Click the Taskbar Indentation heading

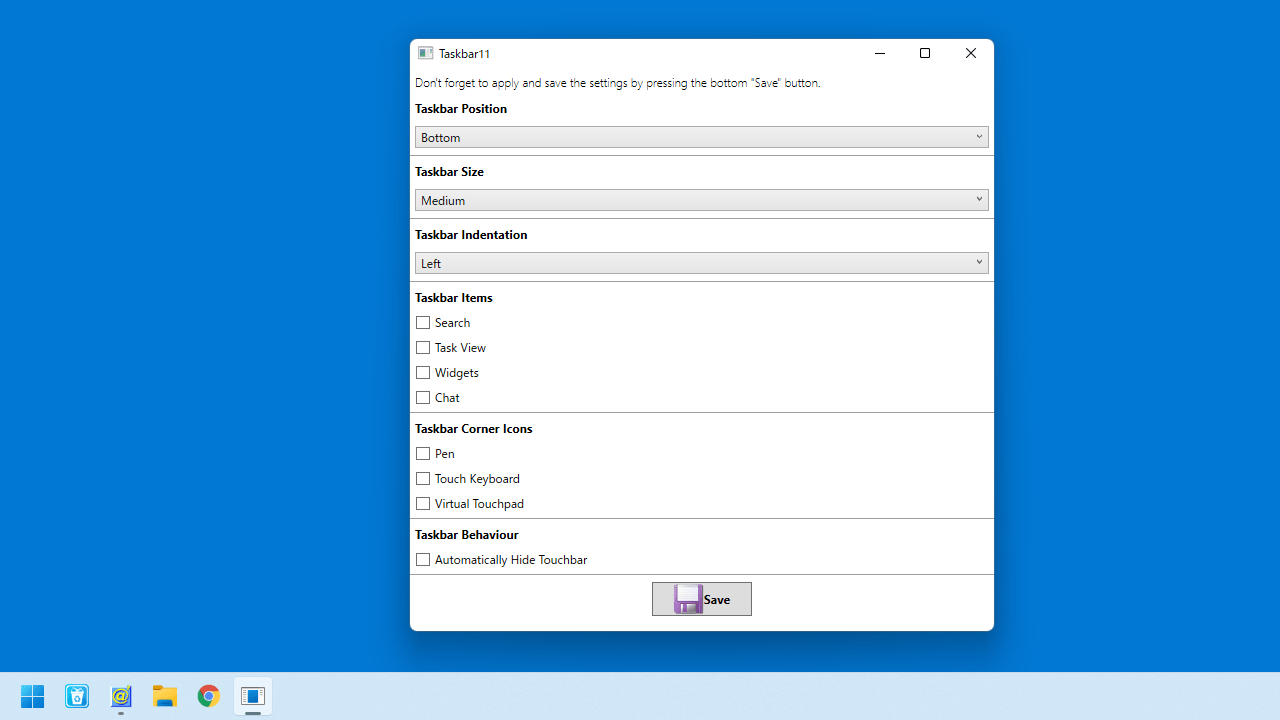471,235
